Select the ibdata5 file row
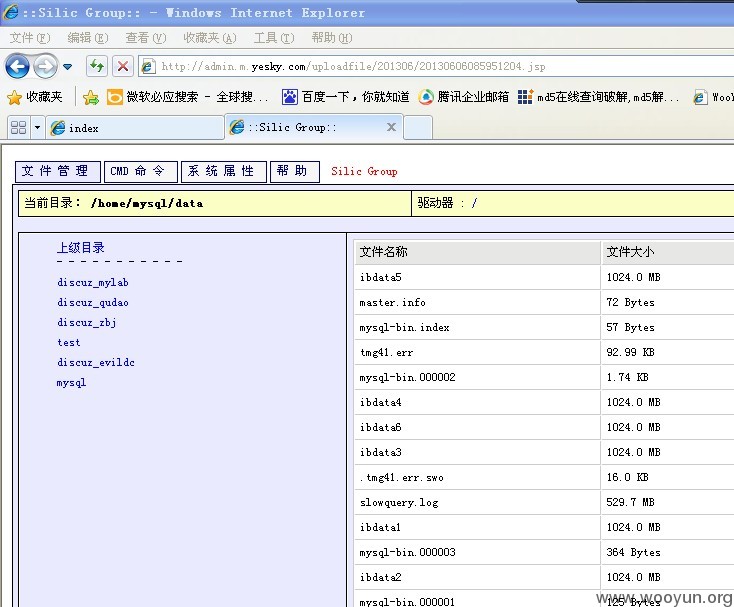734x607 pixels. (x=544, y=277)
